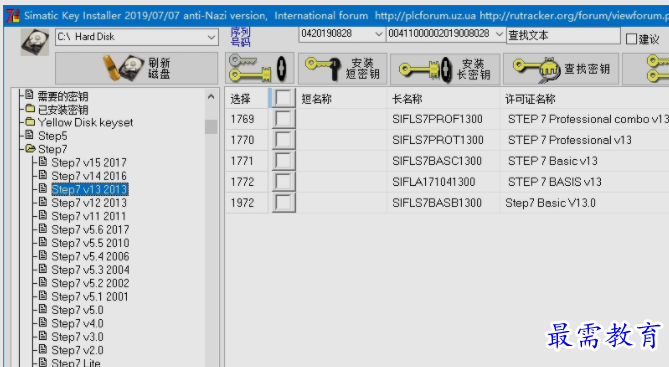Click the partially visible keys button at far right
The width and height of the screenshot is (669, 367).
646,68
